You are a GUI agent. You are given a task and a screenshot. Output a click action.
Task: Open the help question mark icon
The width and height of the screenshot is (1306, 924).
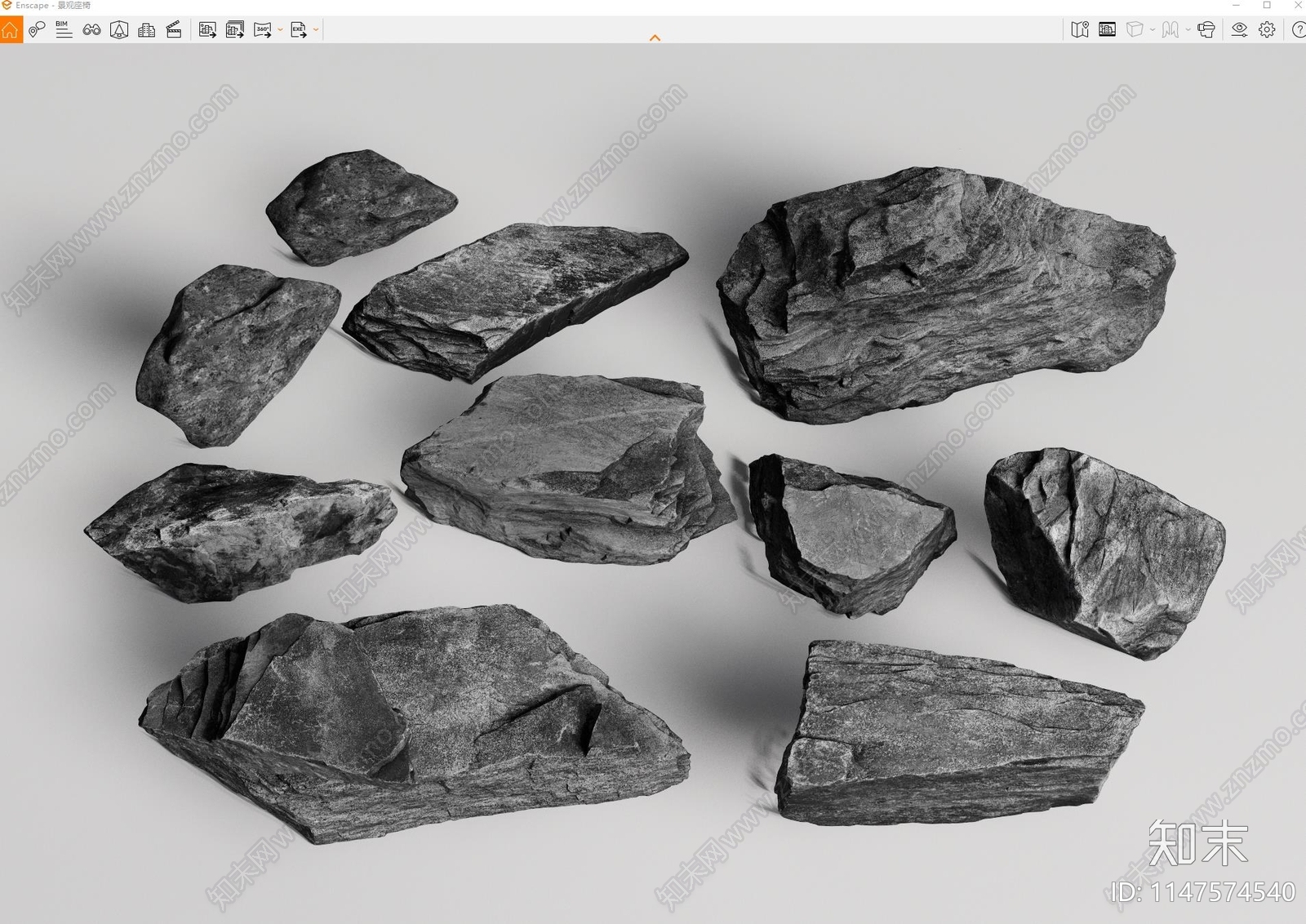coord(1298,30)
